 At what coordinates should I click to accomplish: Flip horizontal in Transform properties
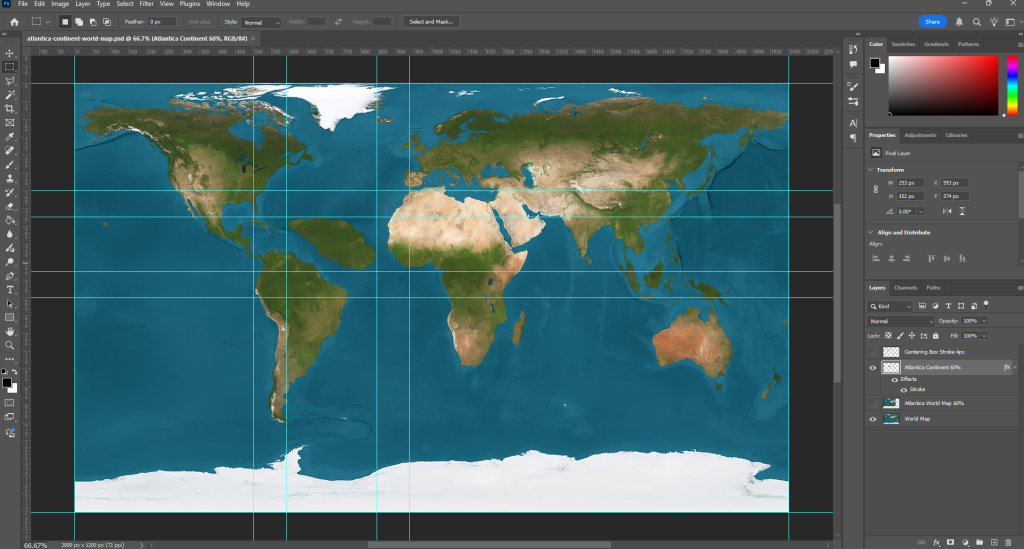pyautogui.click(x=946, y=212)
